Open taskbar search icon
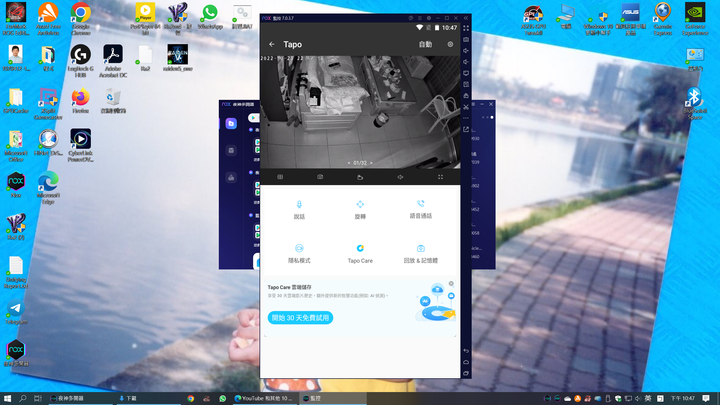The image size is (720, 405). click(x=22, y=398)
